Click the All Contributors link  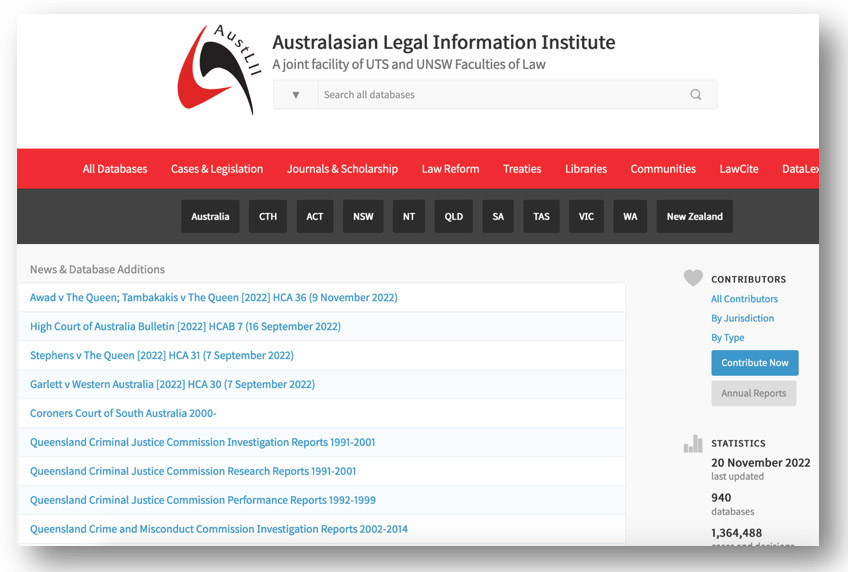pos(744,299)
